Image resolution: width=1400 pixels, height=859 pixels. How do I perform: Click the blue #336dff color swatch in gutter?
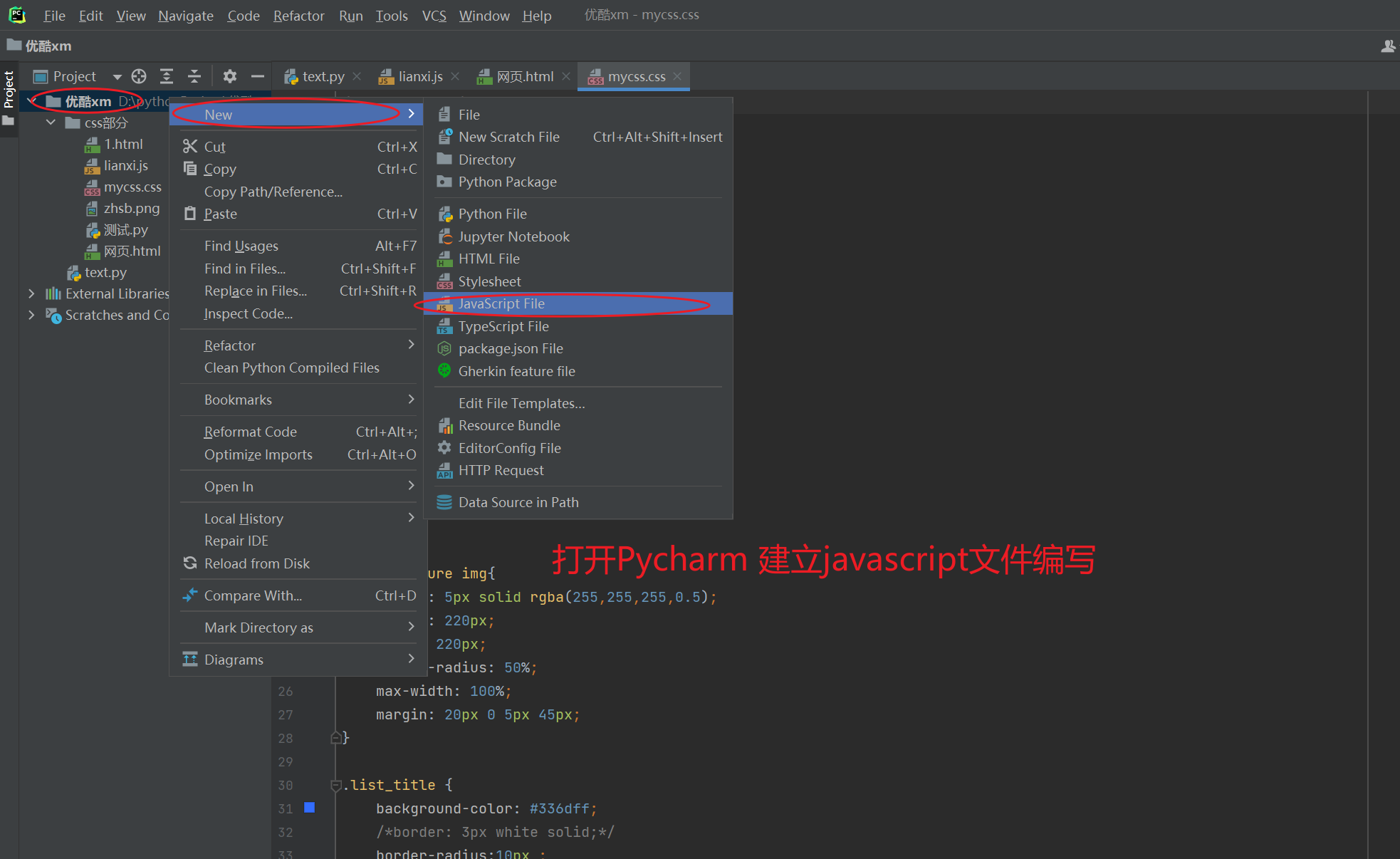tap(310, 807)
